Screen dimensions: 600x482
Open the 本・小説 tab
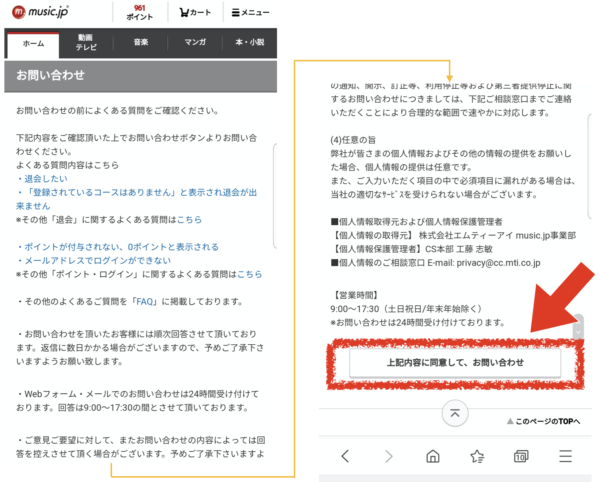pos(248,44)
